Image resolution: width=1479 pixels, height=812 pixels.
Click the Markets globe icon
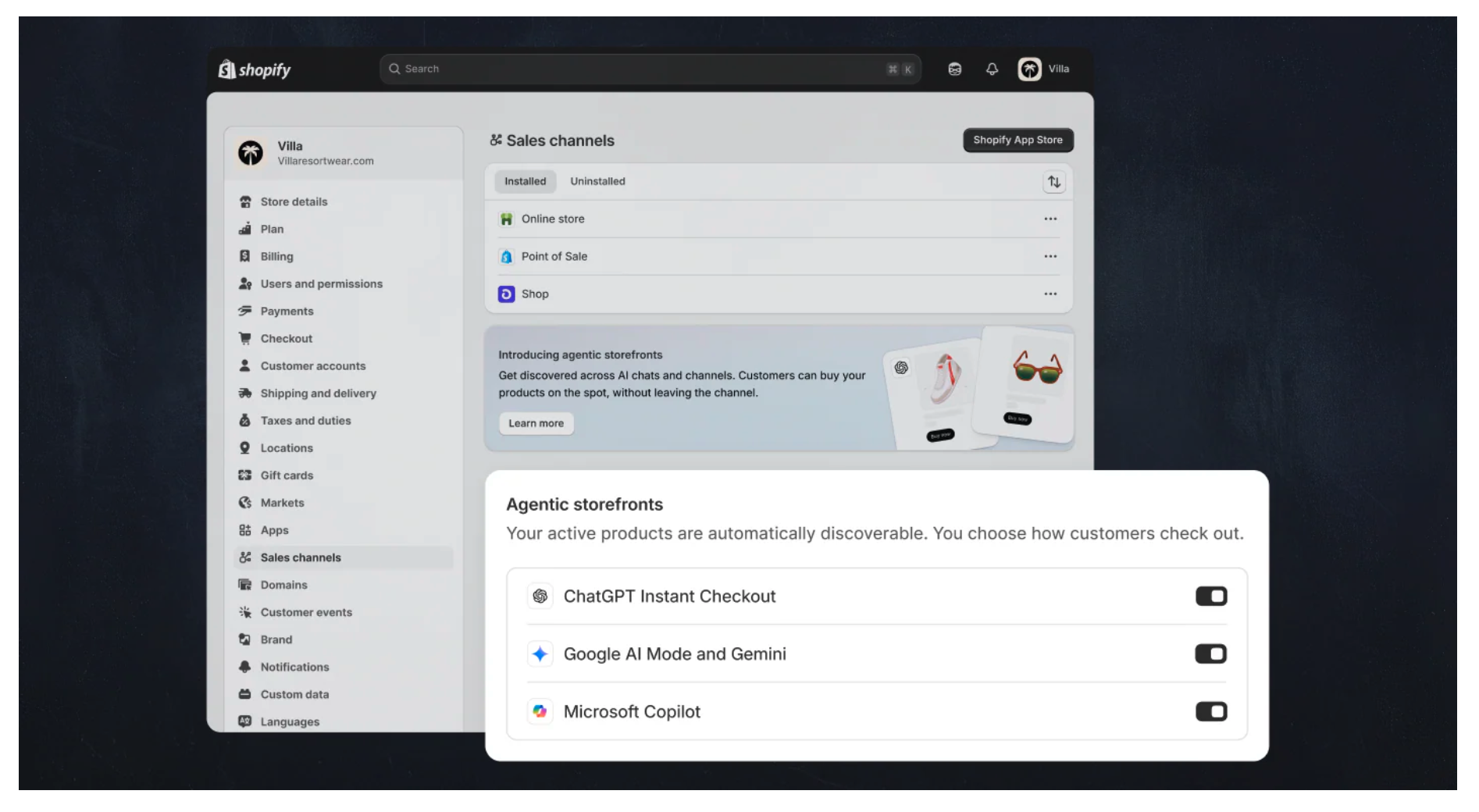point(245,502)
